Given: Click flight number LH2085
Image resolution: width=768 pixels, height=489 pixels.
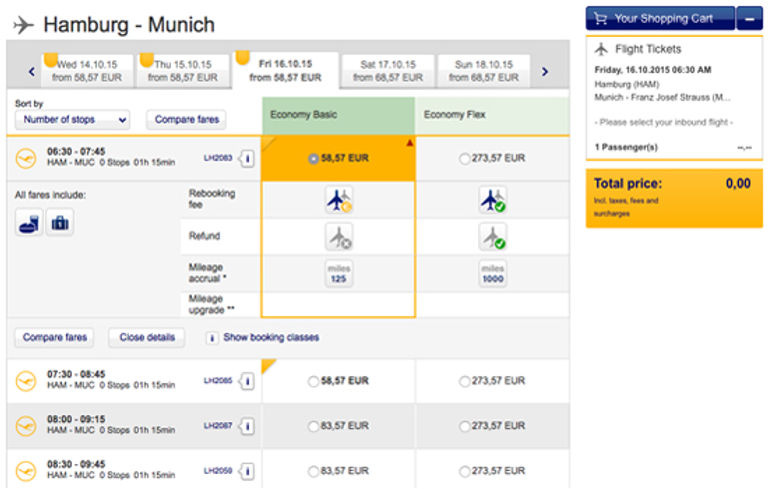Looking at the screenshot, I should coord(218,380).
